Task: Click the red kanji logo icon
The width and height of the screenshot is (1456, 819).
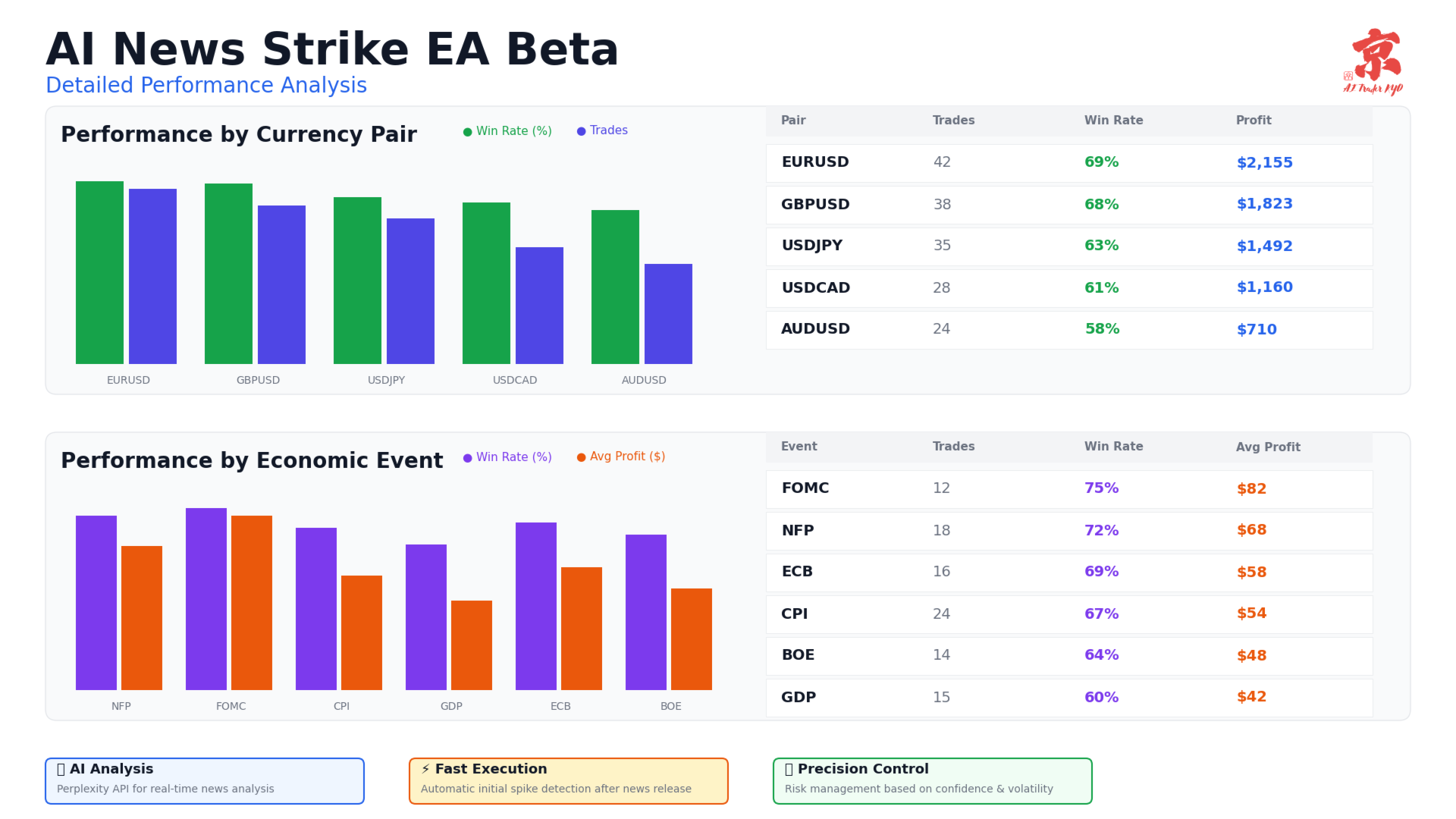Action: [1376, 56]
